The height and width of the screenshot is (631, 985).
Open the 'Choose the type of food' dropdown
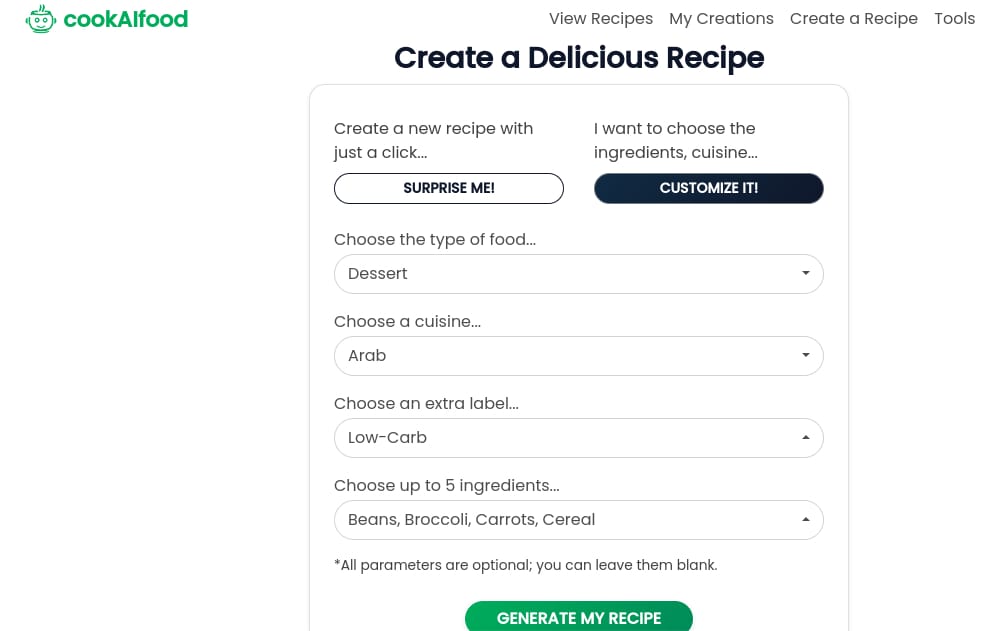[578, 273]
